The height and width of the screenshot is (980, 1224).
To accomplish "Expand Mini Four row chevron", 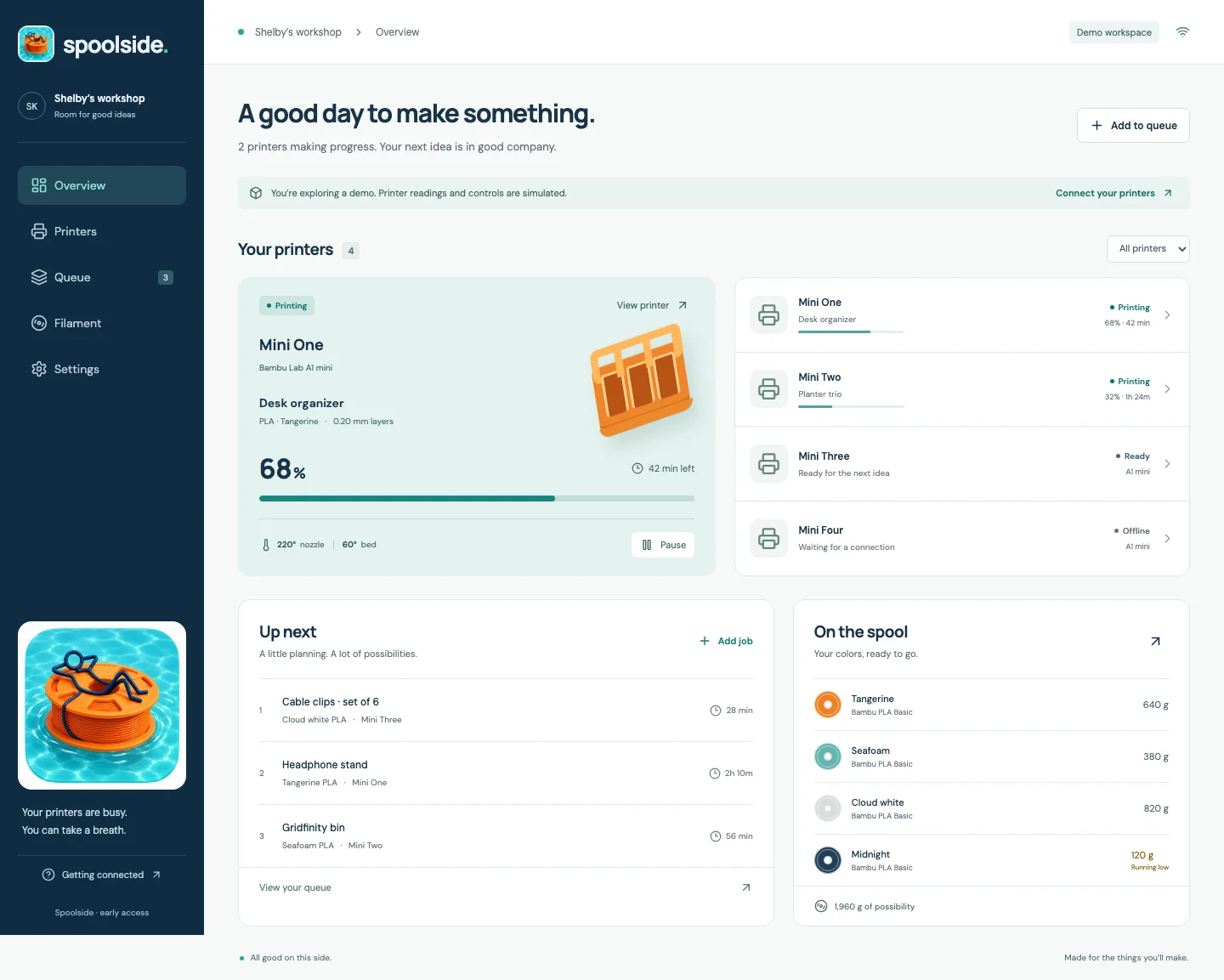I will click(x=1167, y=538).
